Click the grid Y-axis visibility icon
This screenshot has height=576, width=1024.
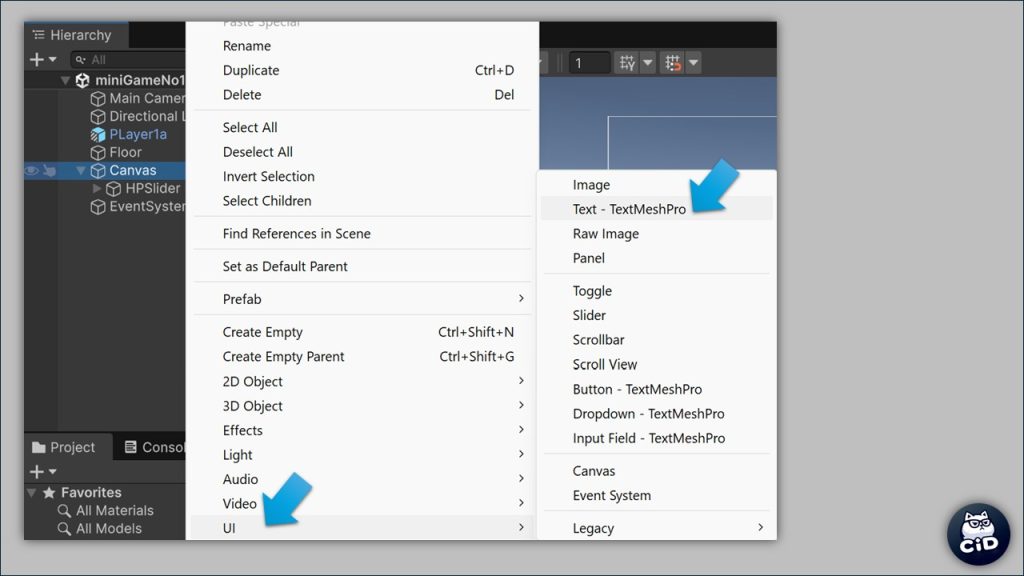point(627,63)
